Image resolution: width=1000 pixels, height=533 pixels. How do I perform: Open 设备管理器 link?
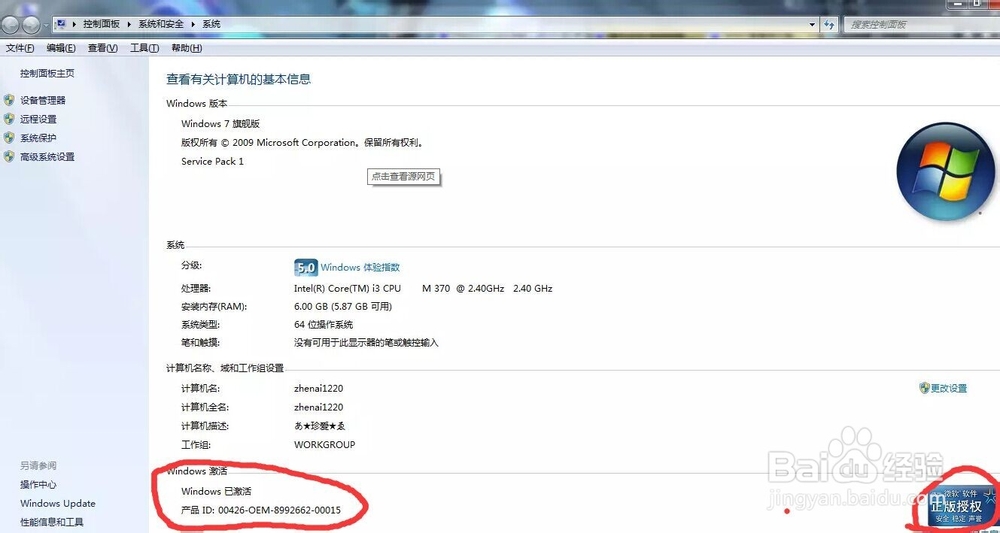[x=43, y=100]
